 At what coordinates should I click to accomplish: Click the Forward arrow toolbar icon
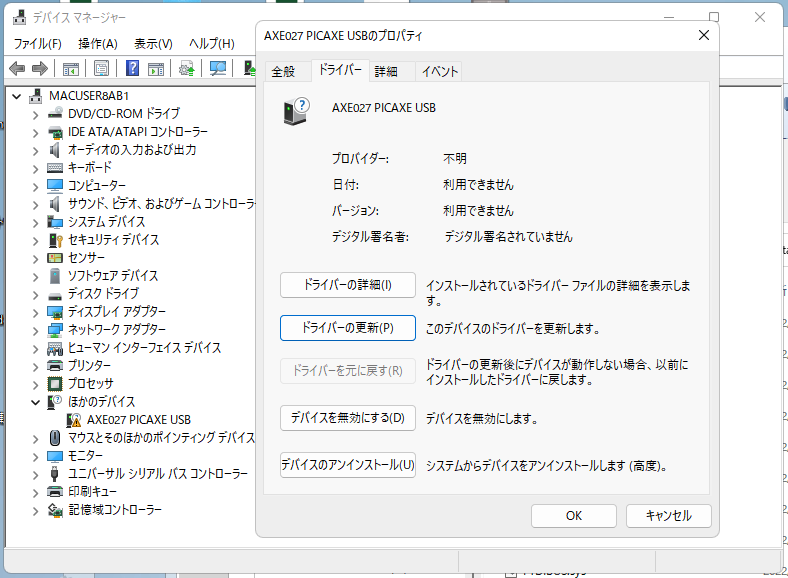(x=40, y=68)
